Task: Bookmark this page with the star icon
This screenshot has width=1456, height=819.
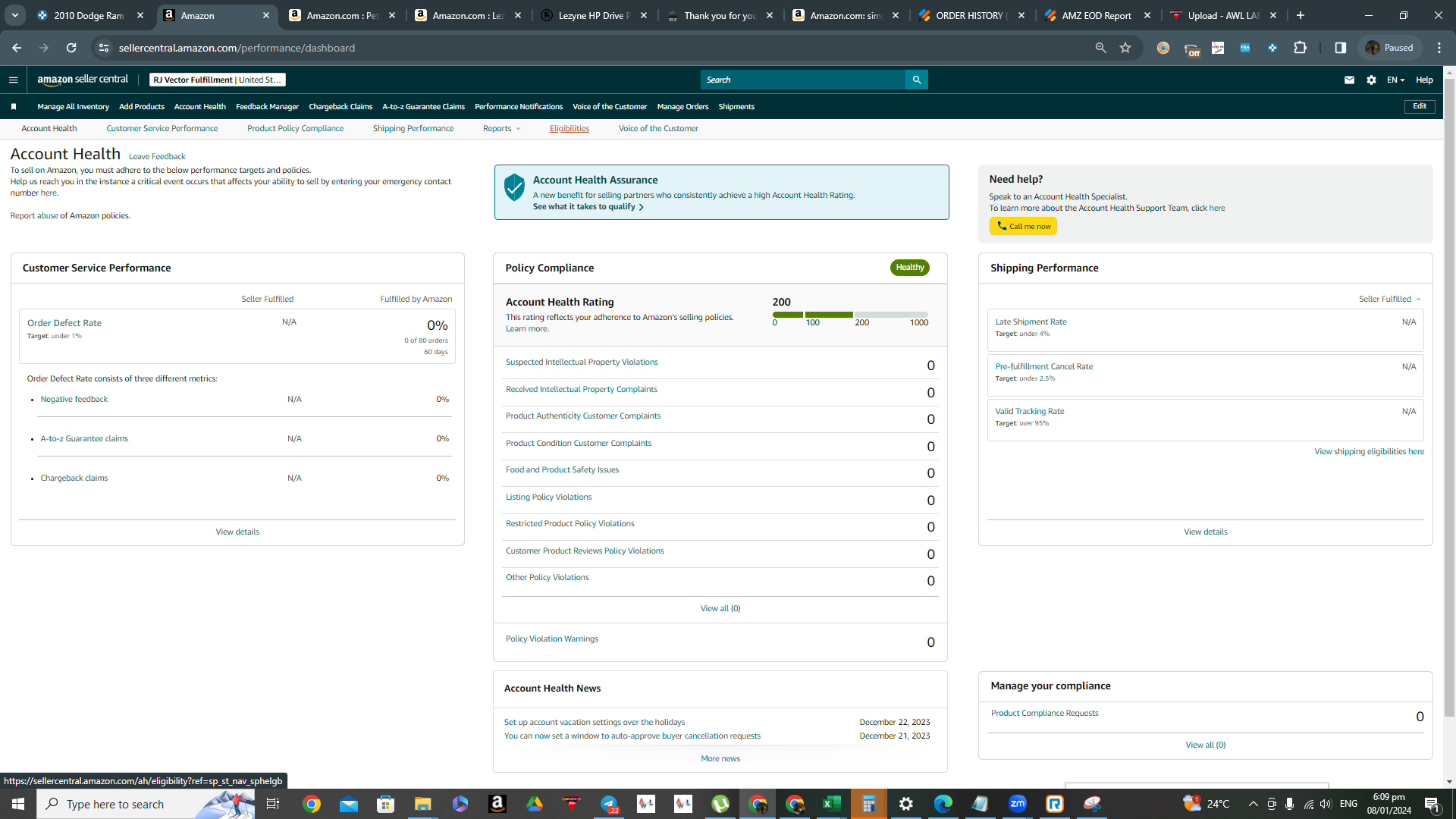Action: 1125,48
